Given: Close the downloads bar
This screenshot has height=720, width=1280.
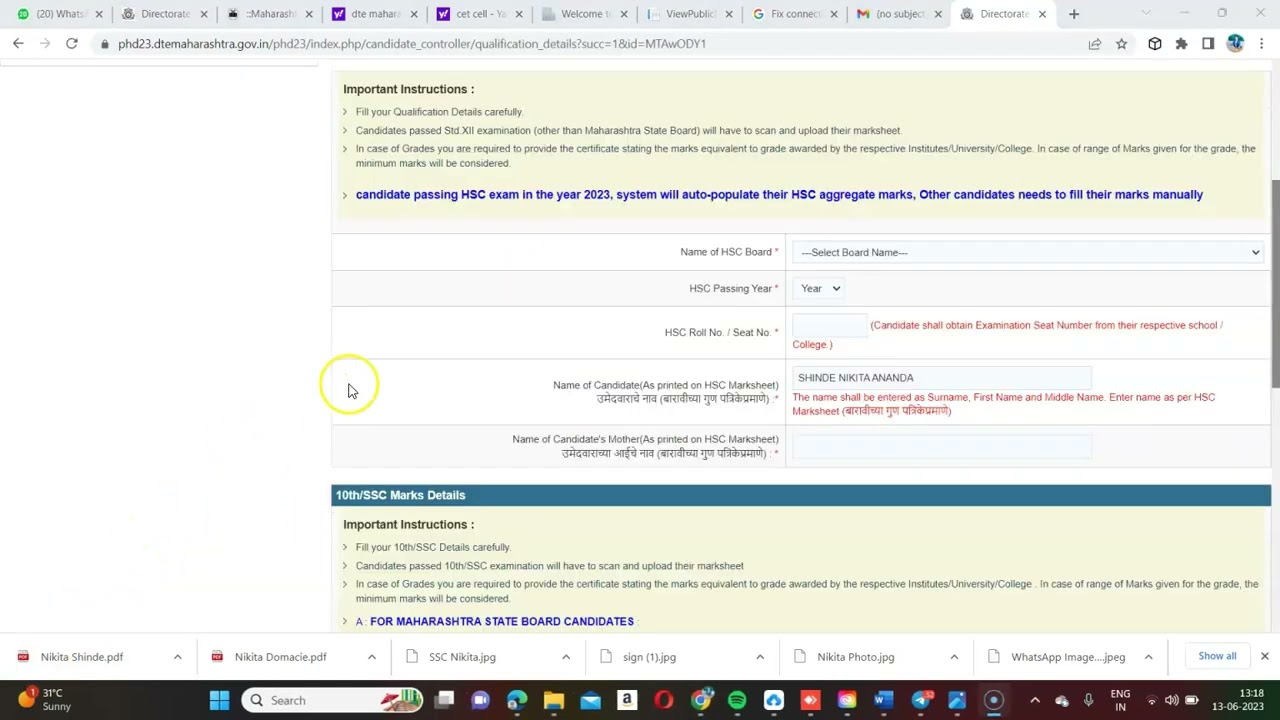Looking at the screenshot, I should 1264,656.
